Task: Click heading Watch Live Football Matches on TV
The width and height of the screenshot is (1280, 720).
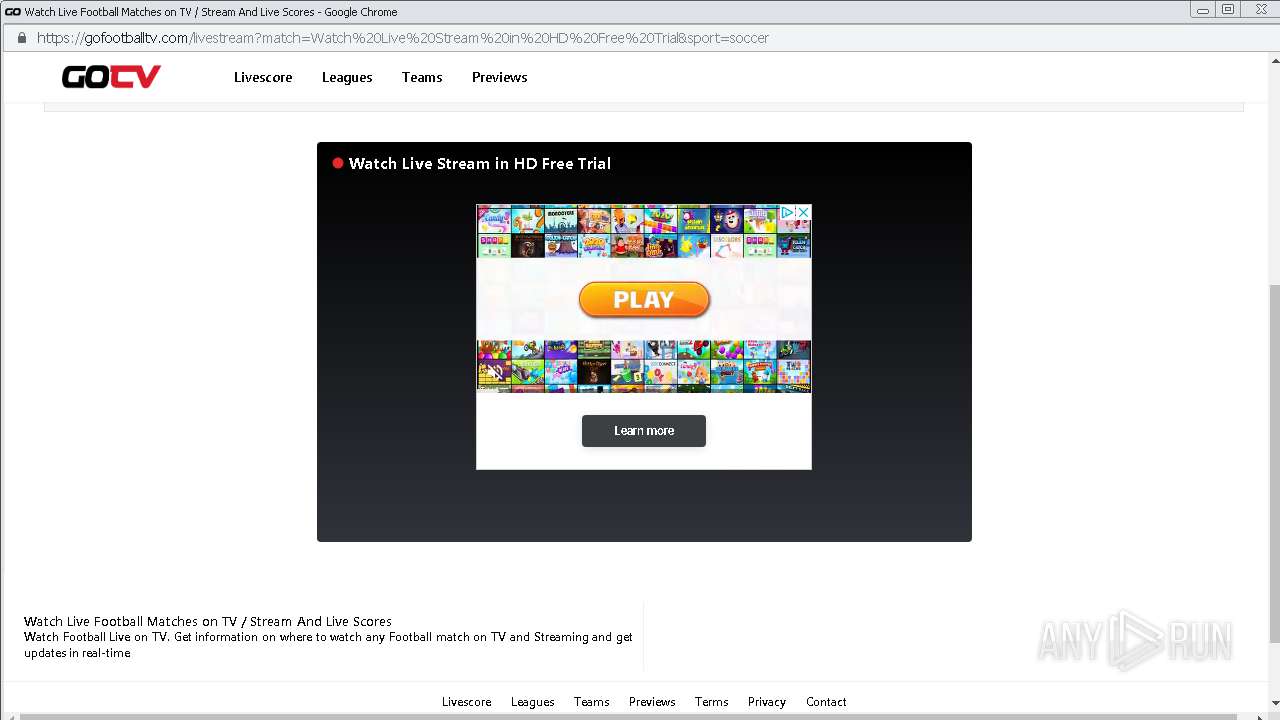Action: tap(208, 621)
